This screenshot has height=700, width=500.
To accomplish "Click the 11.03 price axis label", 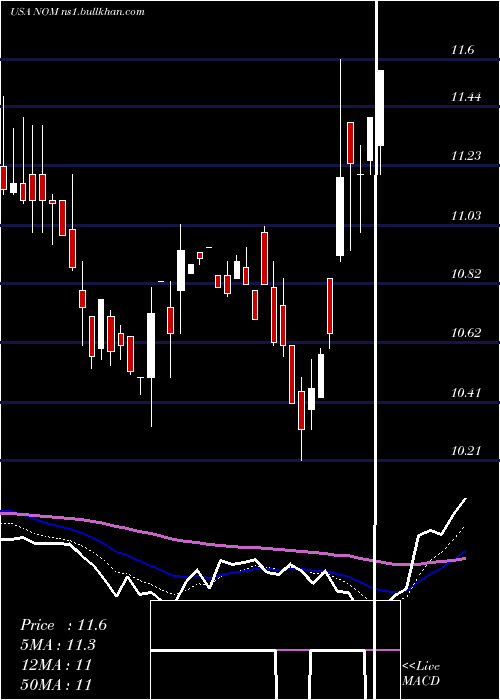I will coord(466,216).
